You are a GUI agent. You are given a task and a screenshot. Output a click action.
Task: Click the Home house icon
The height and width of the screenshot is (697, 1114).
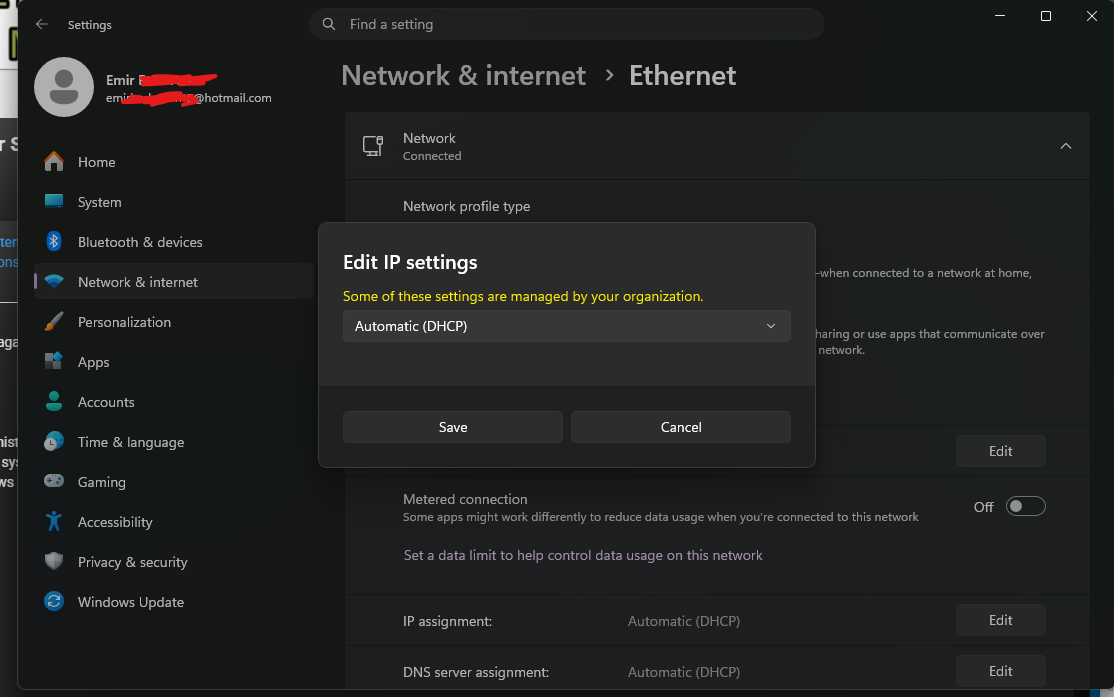54,162
